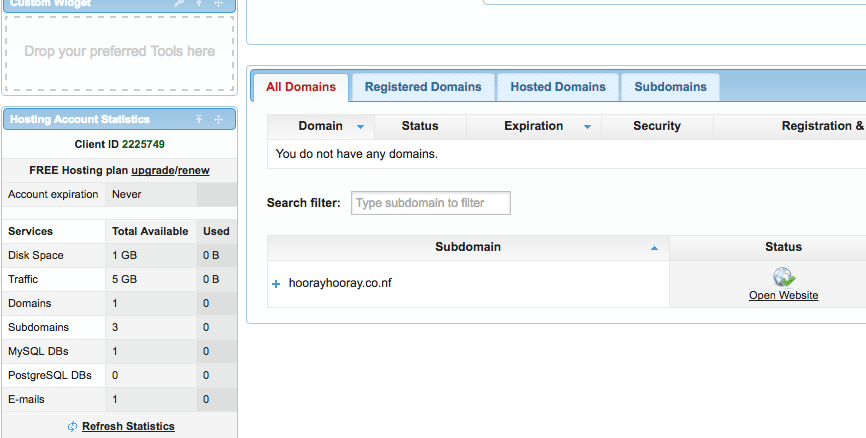The image size is (866, 438).
Task: Open the Hosted Domains tab
Action: [558, 87]
